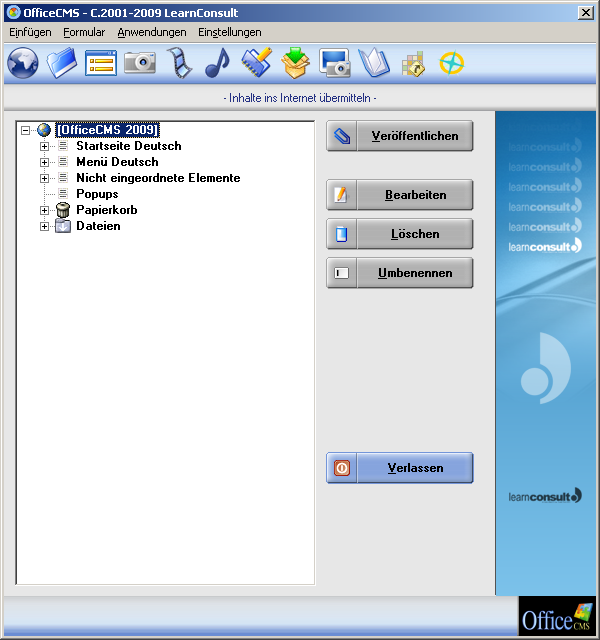Select the [OfficeCMS 2009] root item
This screenshot has width=600, height=640.
[107, 130]
